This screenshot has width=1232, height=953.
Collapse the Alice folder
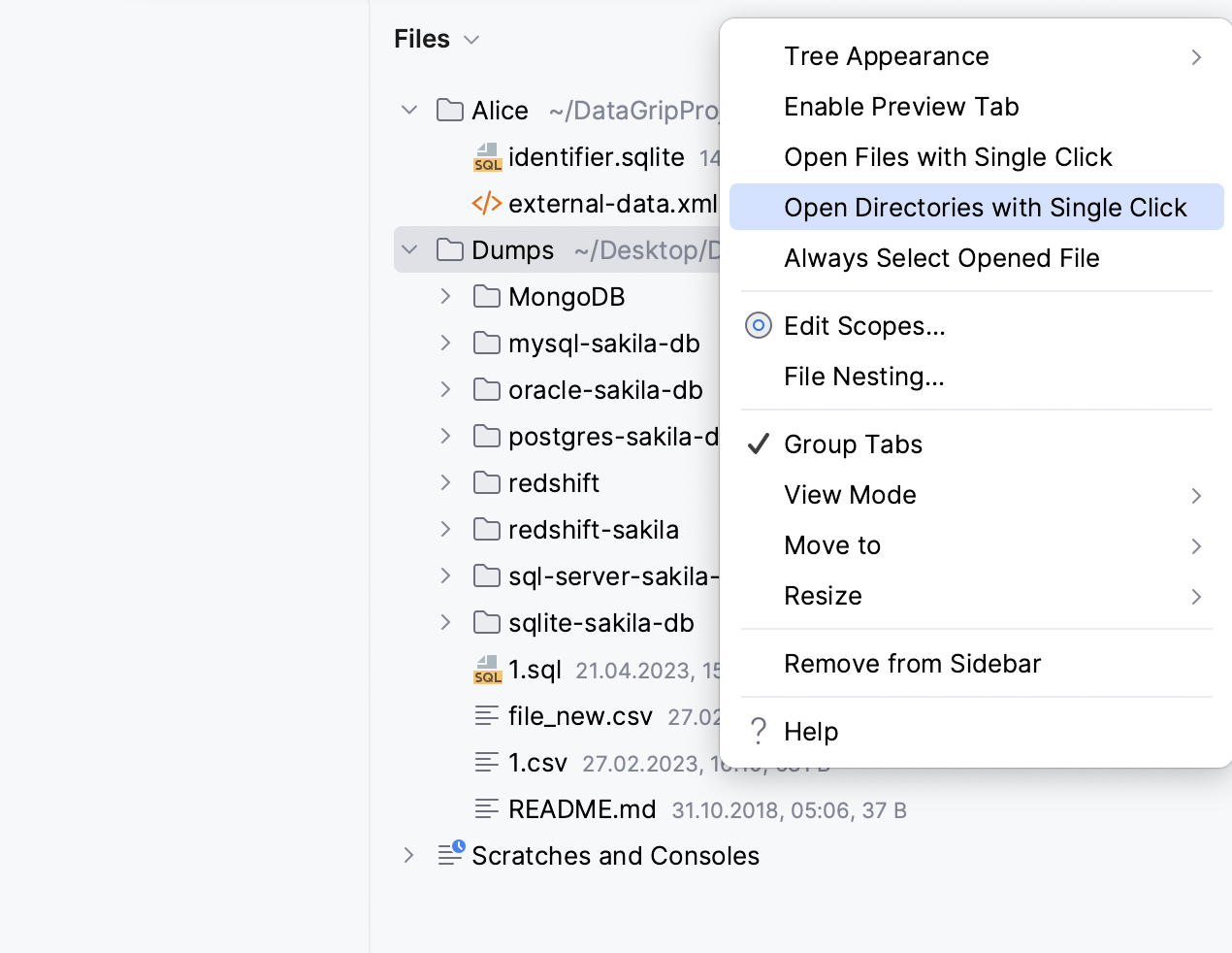(409, 111)
